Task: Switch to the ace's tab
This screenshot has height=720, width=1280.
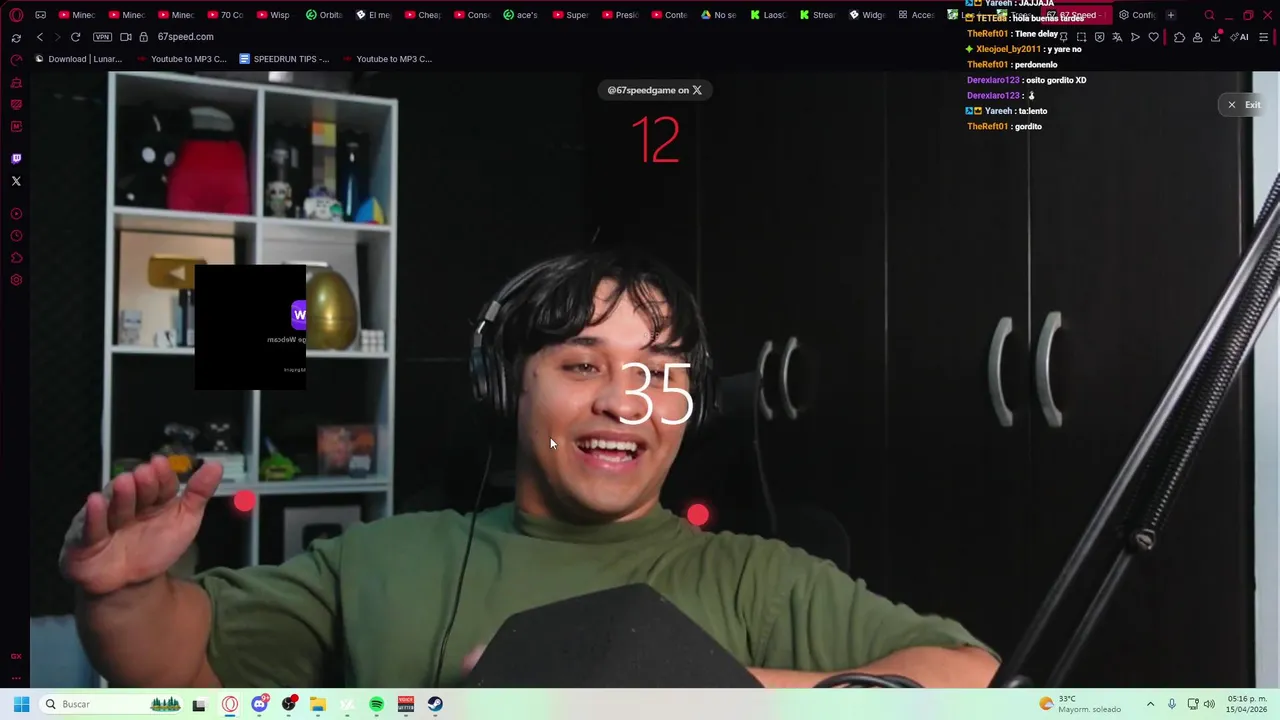Action: [x=521, y=15]
